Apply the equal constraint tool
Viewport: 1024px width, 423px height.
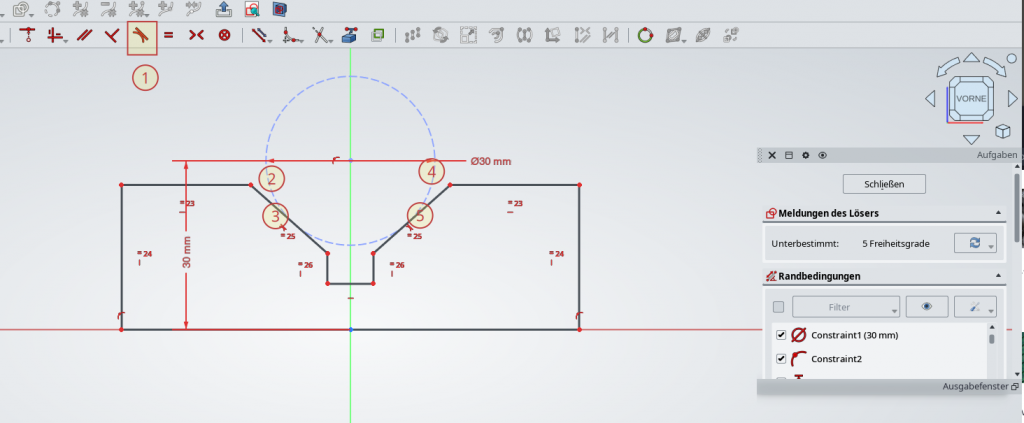(x=169, y=36)
